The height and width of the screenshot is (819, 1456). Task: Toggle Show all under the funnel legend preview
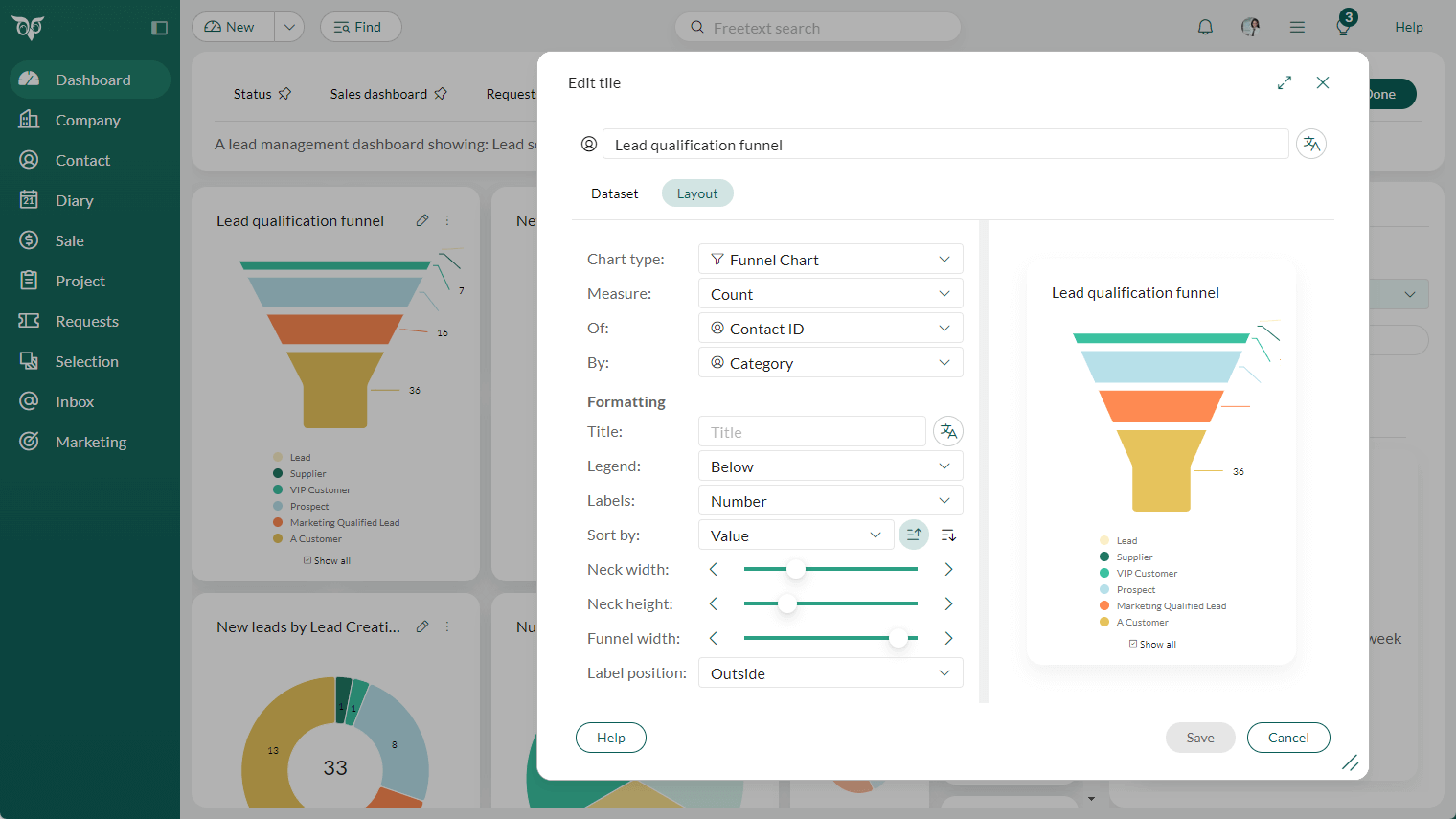[x=1152, y=643]
